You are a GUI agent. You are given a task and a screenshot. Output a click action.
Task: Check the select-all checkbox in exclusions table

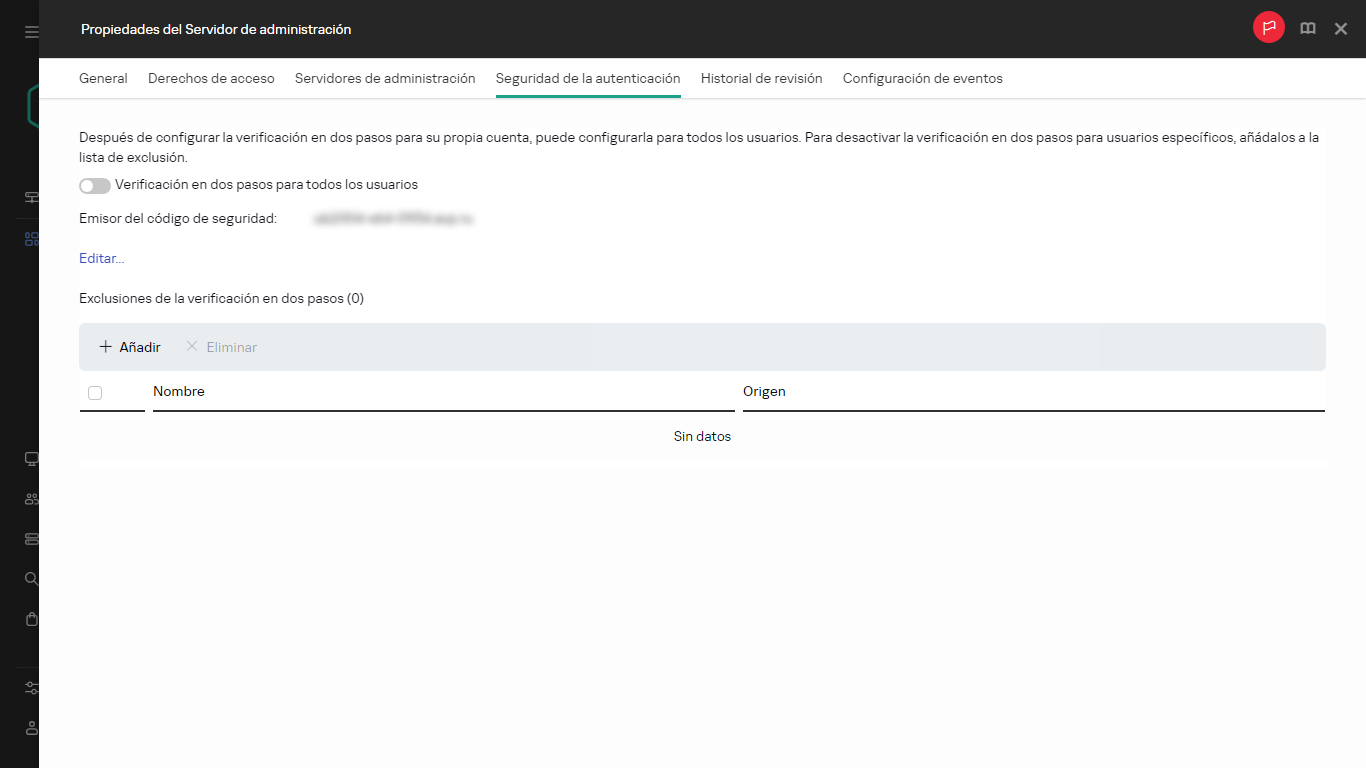coord(95,393)
